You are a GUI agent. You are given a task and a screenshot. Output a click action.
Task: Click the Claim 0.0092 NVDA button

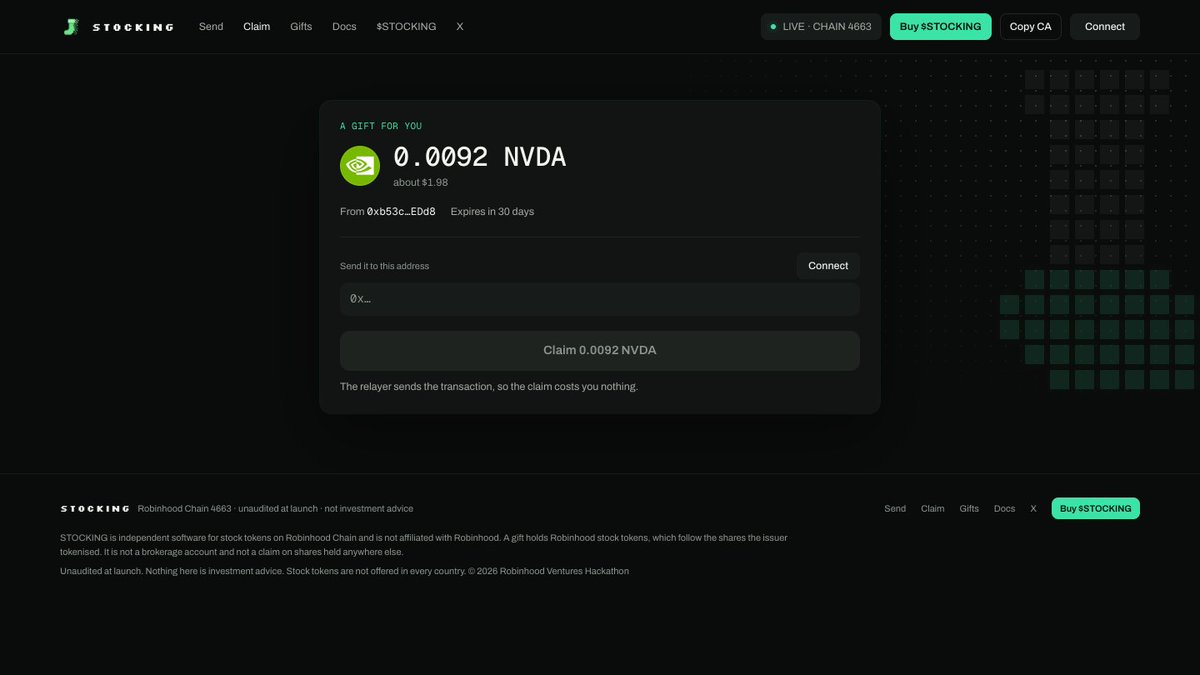(600, 351)
